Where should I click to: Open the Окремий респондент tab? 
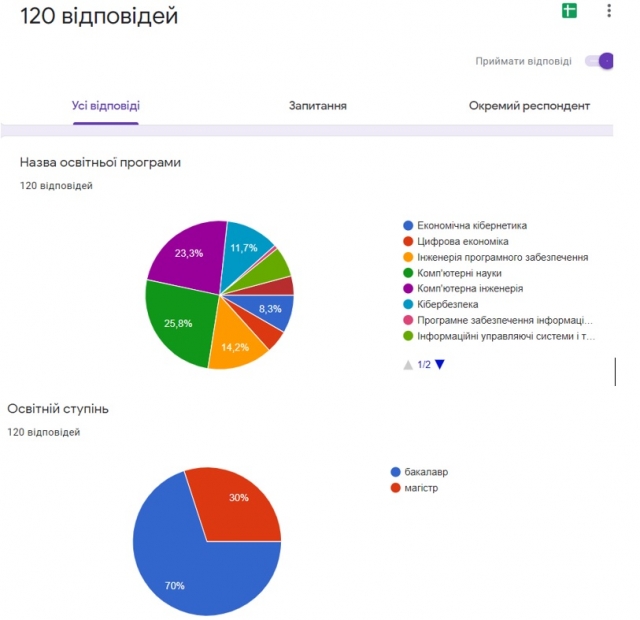(529, 106)
